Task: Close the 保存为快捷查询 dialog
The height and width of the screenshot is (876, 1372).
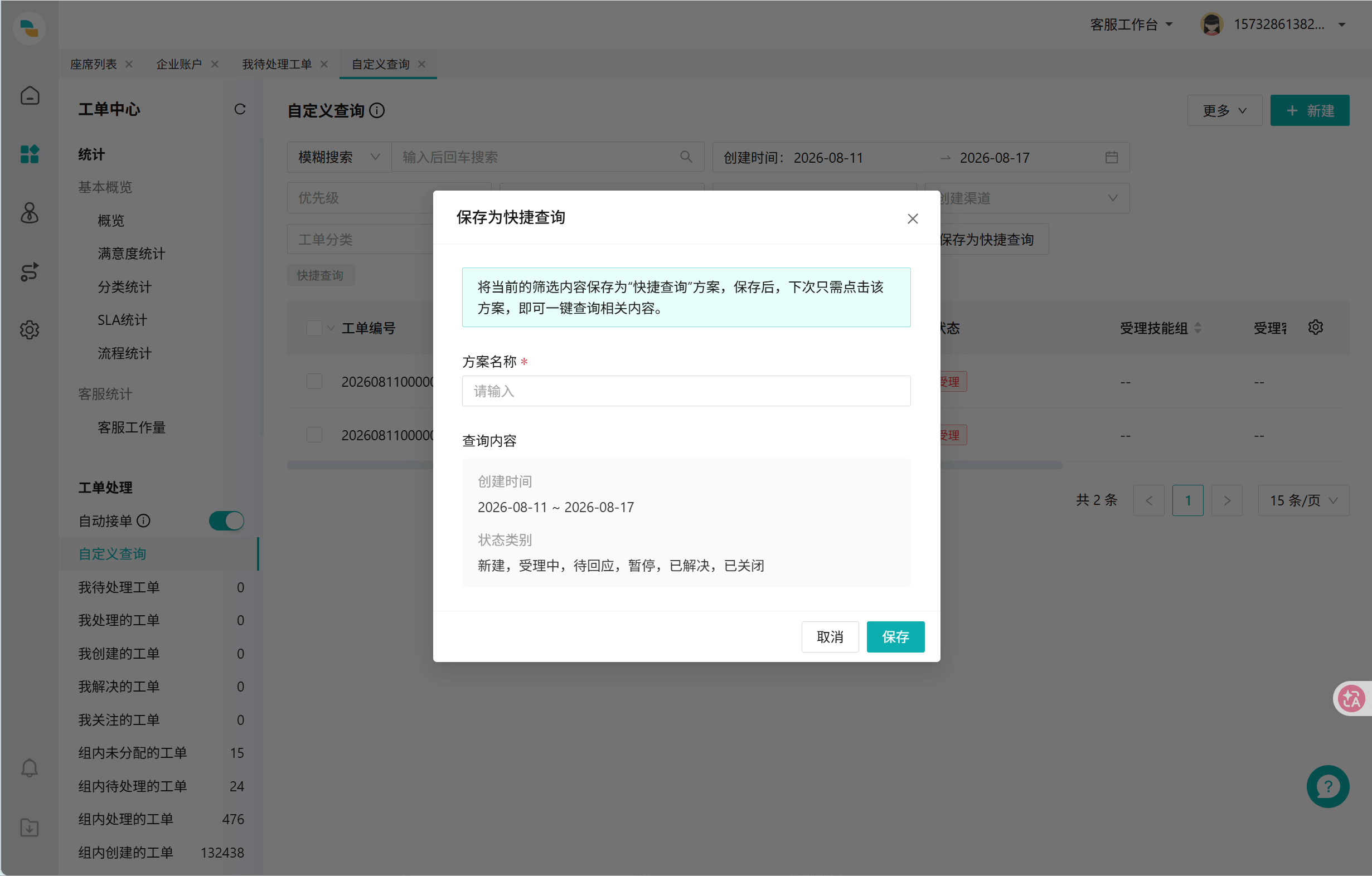Action: click(912, 218)
